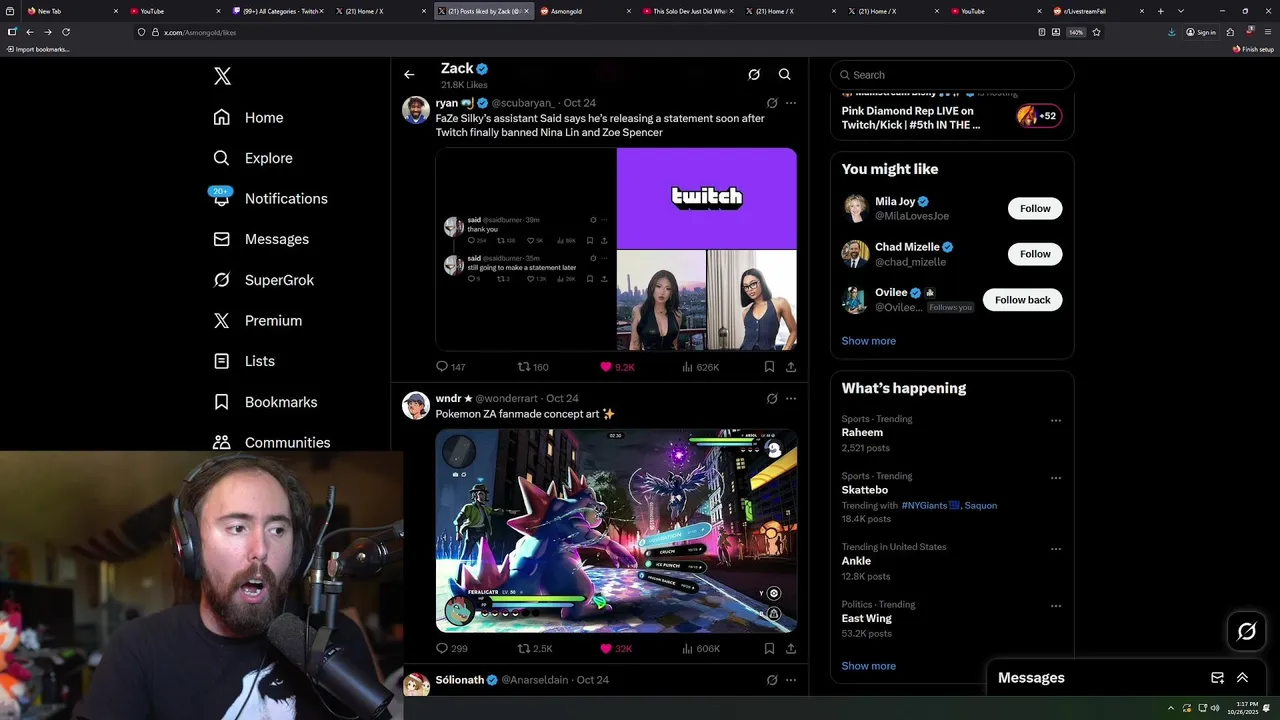
Task: Click Show more under You might like
Action: pos(868,341)
